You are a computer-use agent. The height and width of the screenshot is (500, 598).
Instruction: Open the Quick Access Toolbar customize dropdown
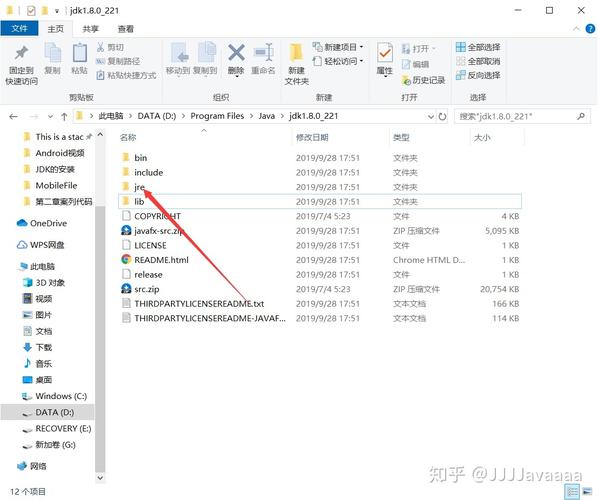click(x=56, y=11)
